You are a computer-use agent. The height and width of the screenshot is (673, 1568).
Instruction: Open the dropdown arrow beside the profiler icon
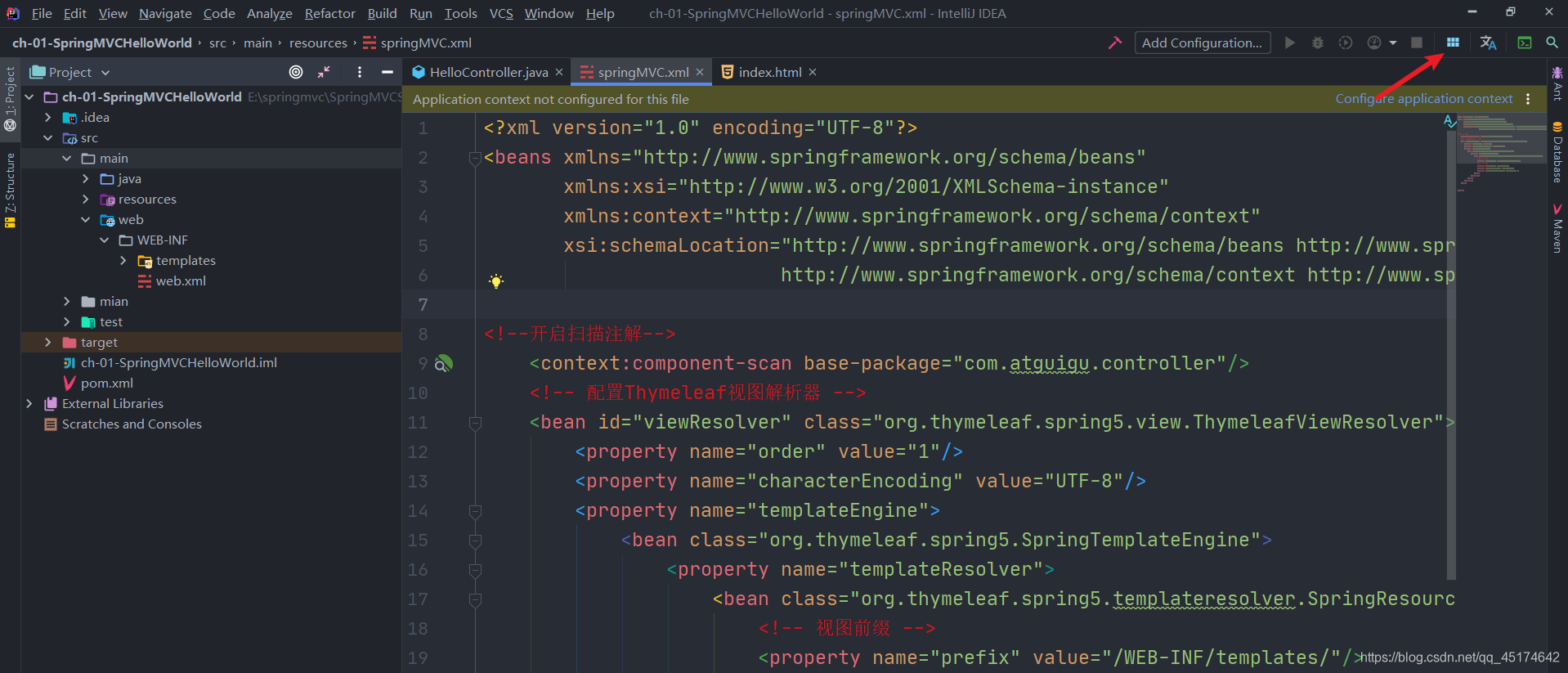tap(1392, 43)
